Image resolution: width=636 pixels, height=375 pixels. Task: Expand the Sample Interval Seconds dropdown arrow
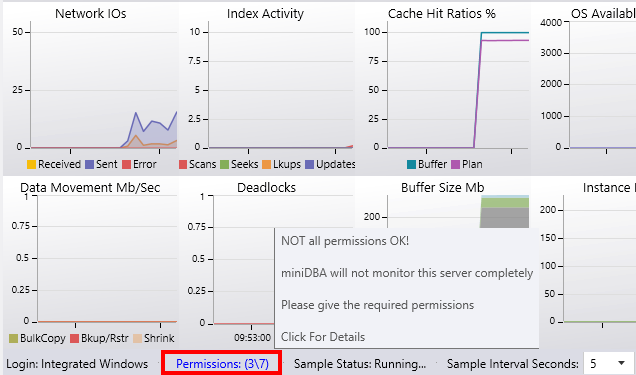pos(621,363)
